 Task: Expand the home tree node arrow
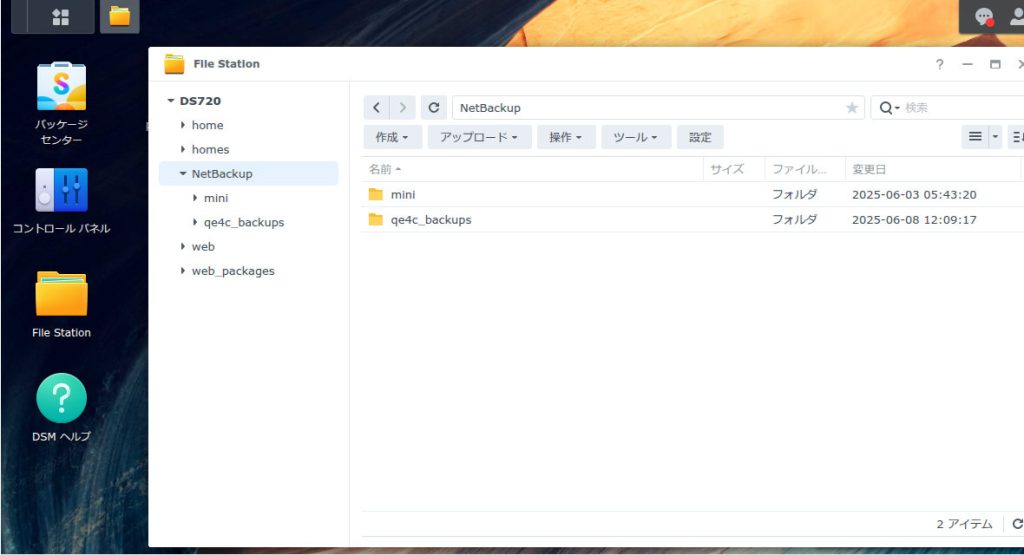click(x=183, y=125)
